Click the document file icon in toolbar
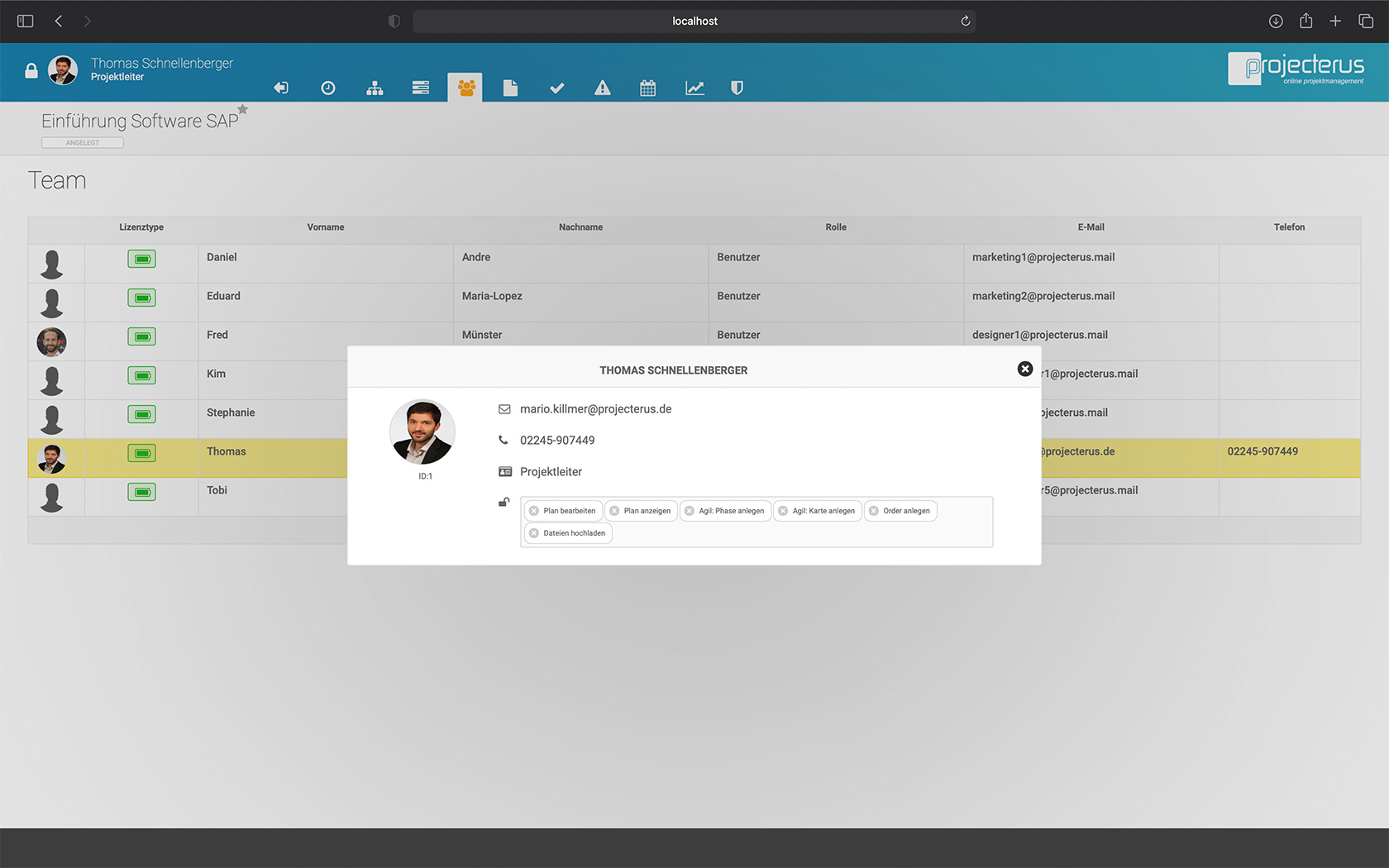The image size is (1389, 868). click(510, 88)
